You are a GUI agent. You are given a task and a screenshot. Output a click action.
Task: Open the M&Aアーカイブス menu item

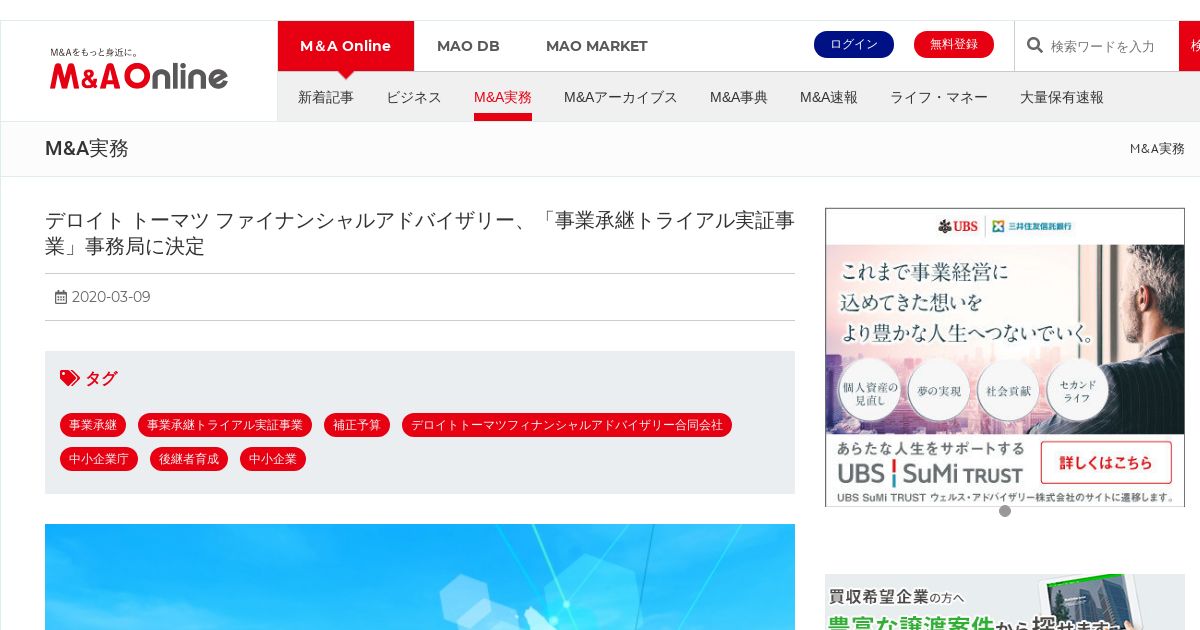[x=621, y=97]
